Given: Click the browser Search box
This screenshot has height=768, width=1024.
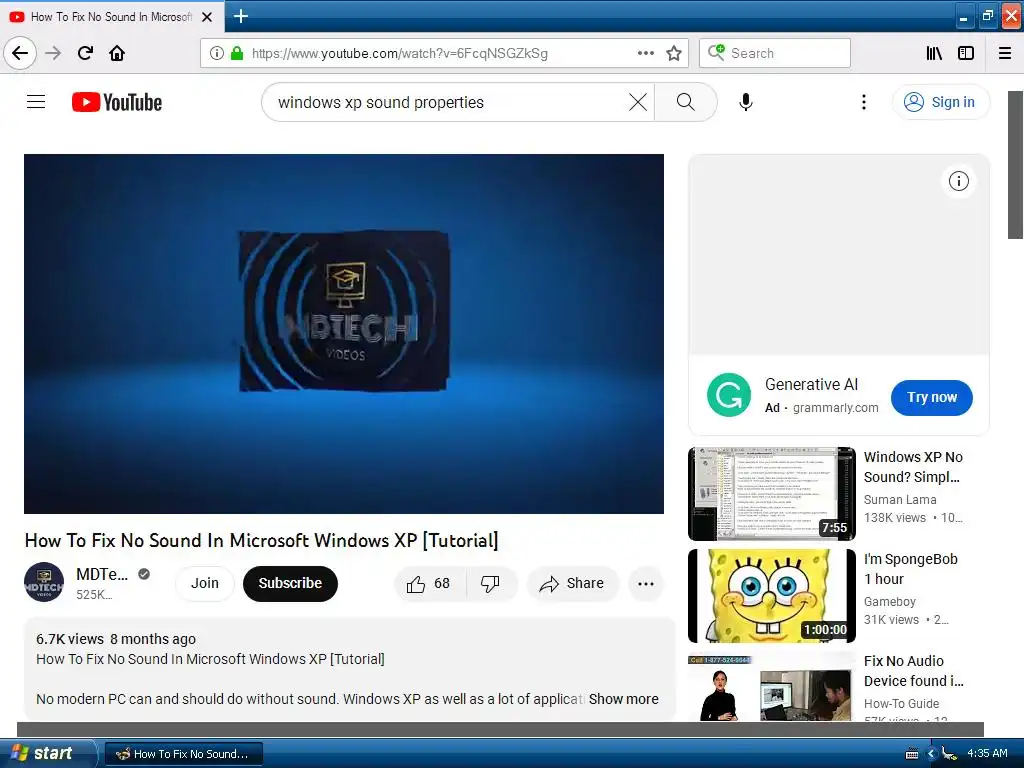Looking at the screenshot, I should point(775,54).
